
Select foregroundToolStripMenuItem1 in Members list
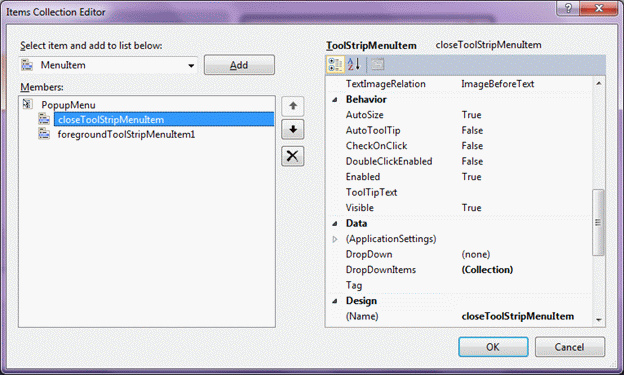[126, 135]
